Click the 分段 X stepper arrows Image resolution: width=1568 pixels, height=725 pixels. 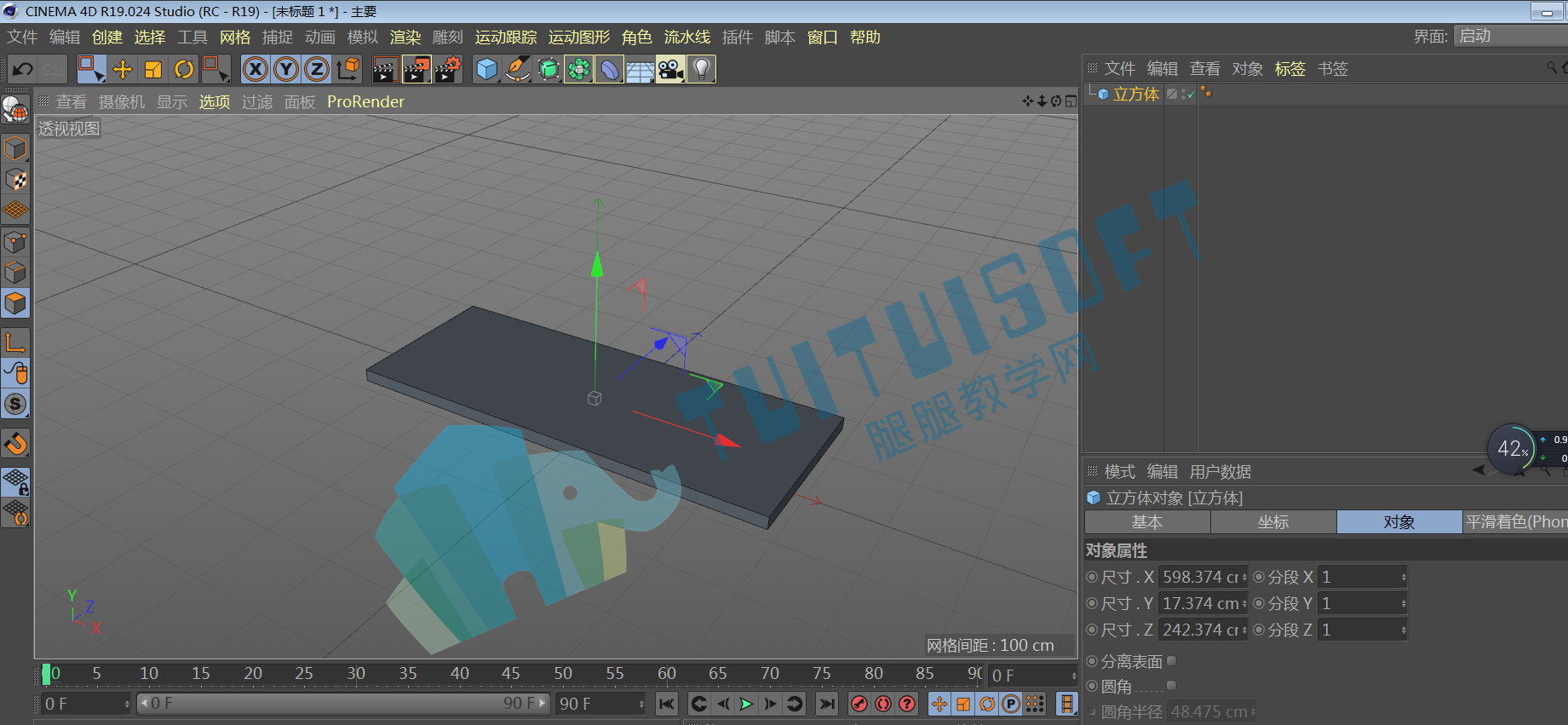coord(1403,577)
